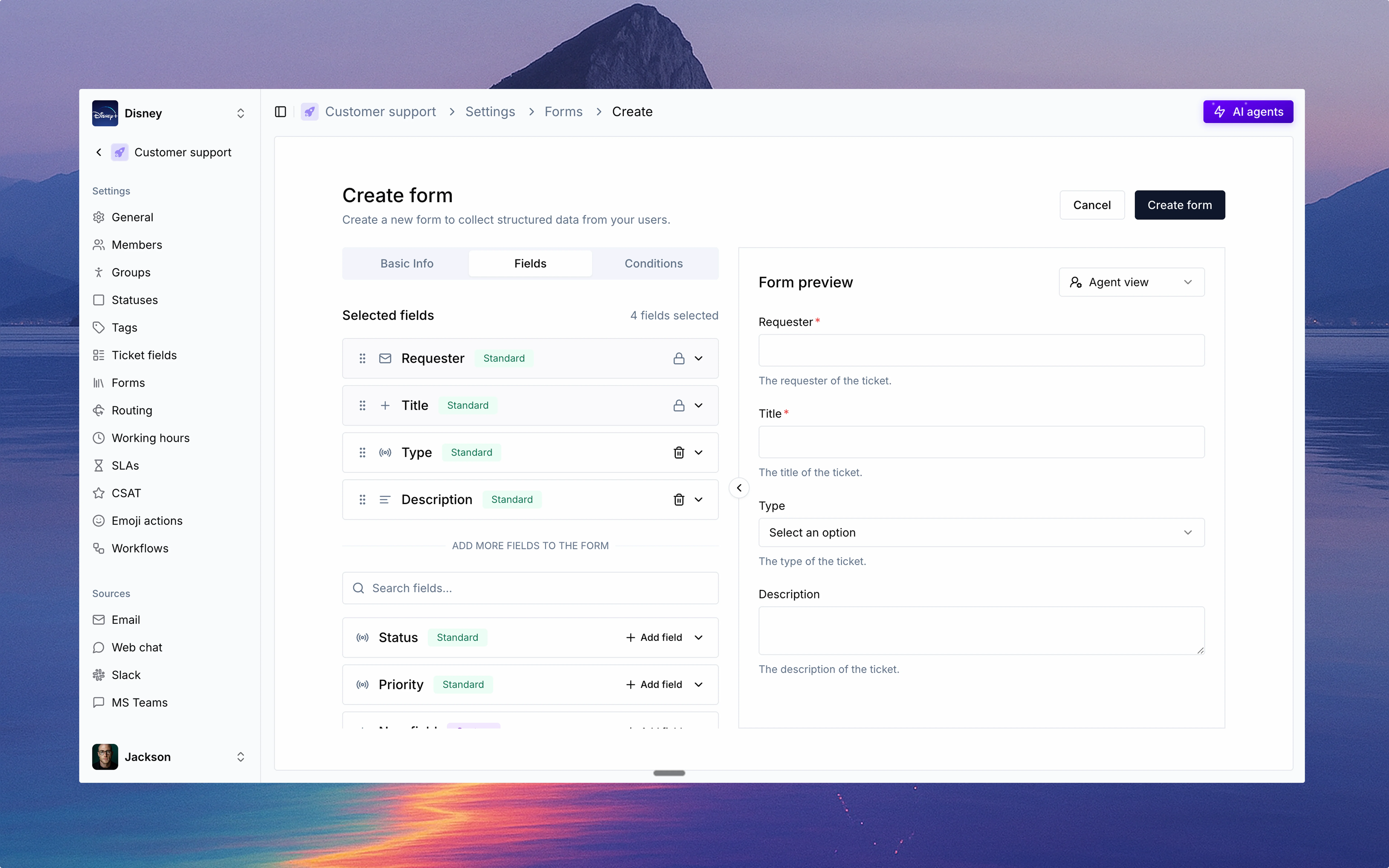The height and width of the screenshot is (868, 1389).
Task: Grab the drag handle of Title field
Action: (362, 405)
